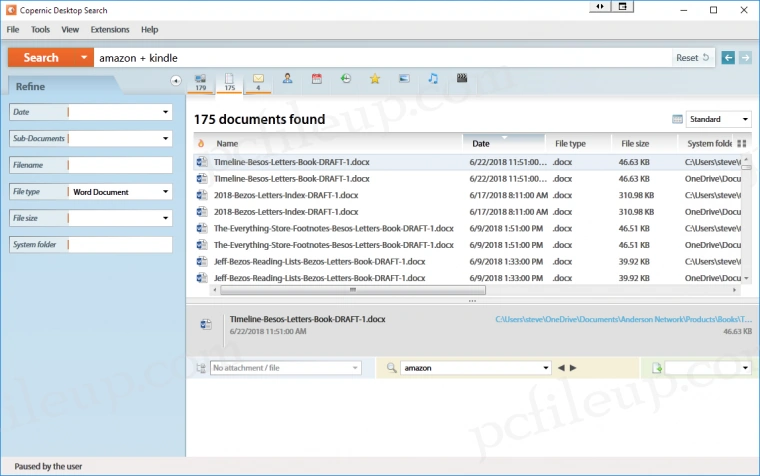Sort results by File type column header

tap(570, 143)
